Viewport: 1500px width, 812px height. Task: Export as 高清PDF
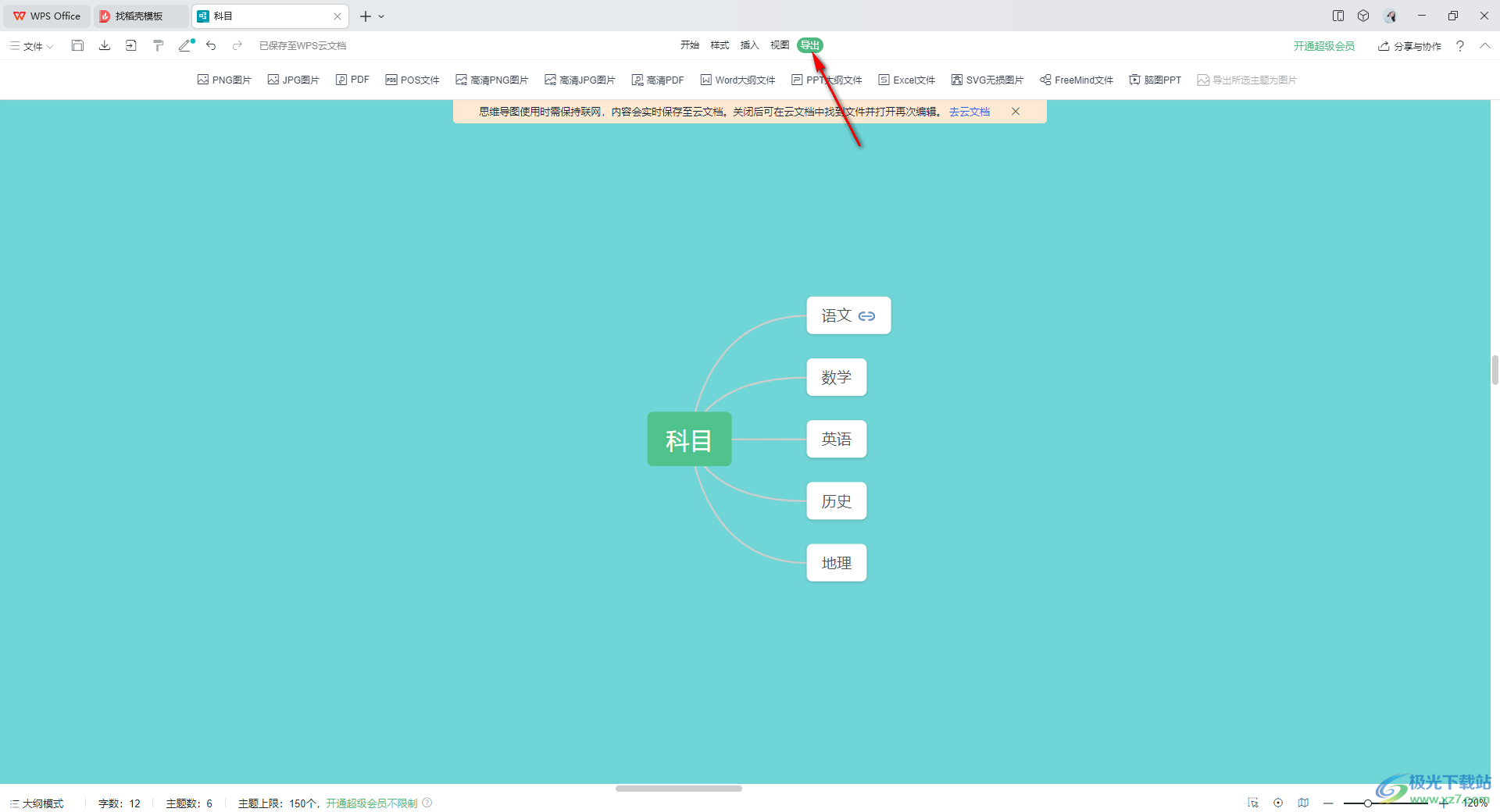pos(658,80)
